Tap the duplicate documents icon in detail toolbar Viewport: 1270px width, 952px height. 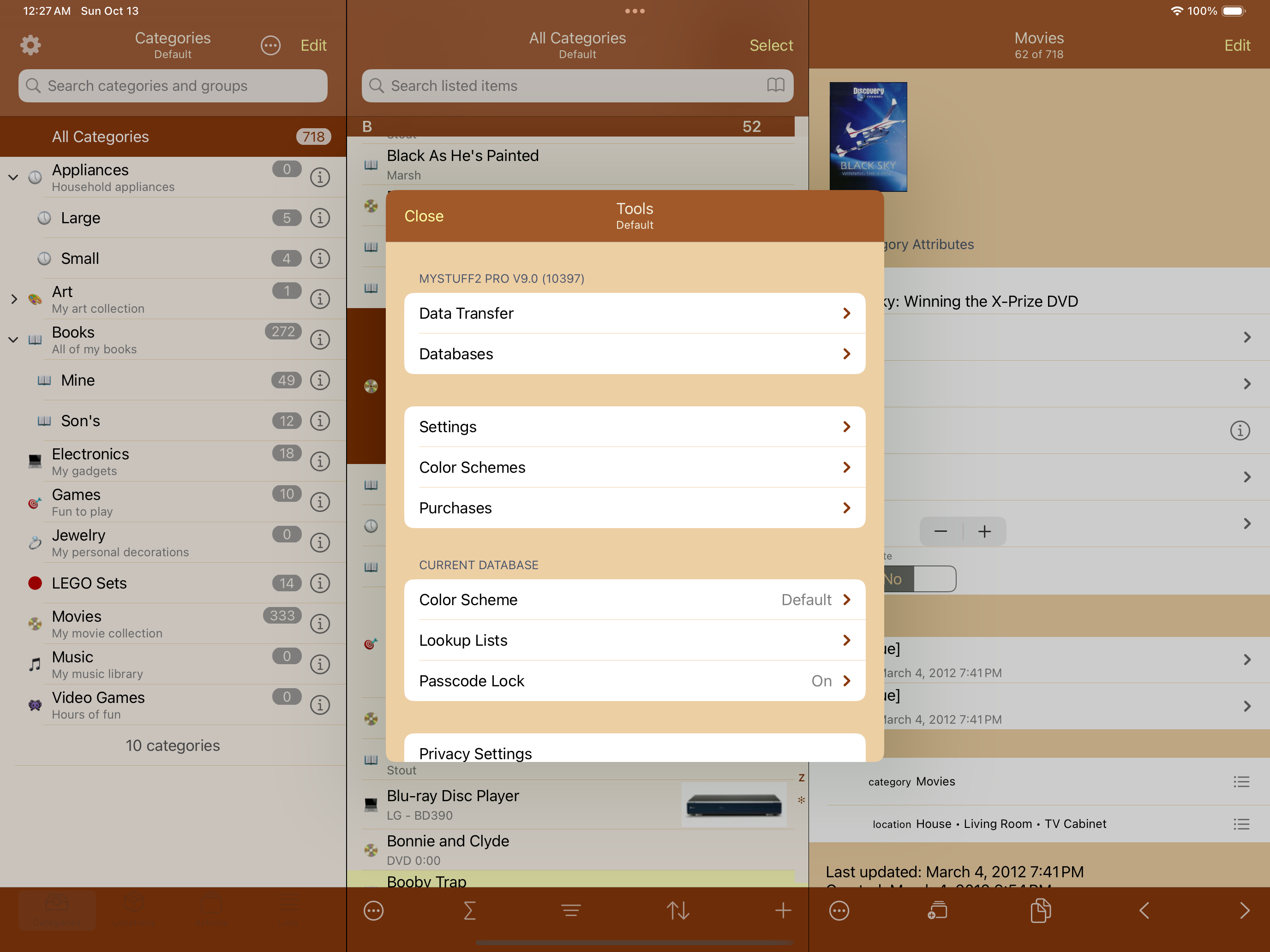click(x=1040, y=910)
